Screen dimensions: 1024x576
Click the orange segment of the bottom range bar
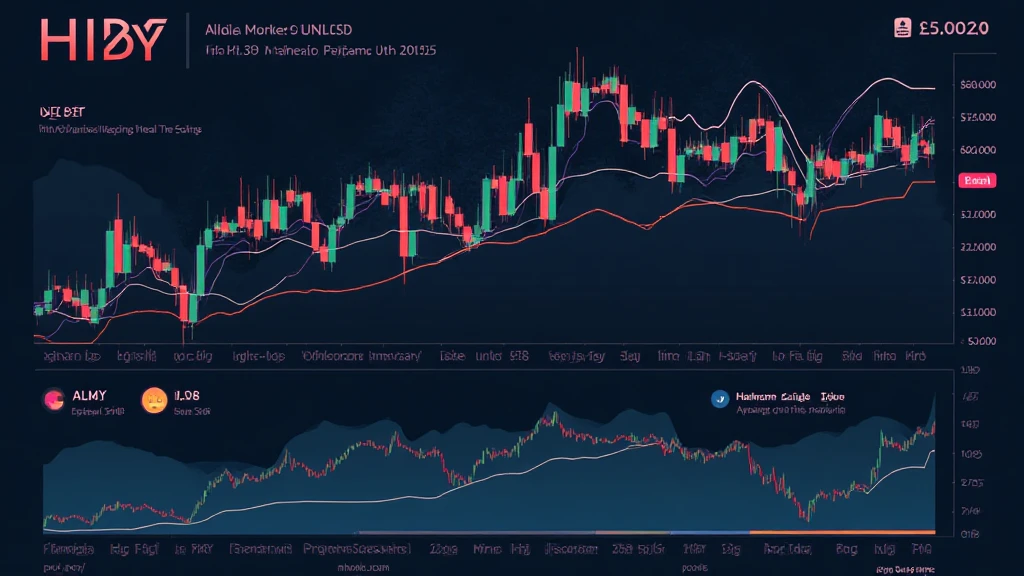[842, 532]
